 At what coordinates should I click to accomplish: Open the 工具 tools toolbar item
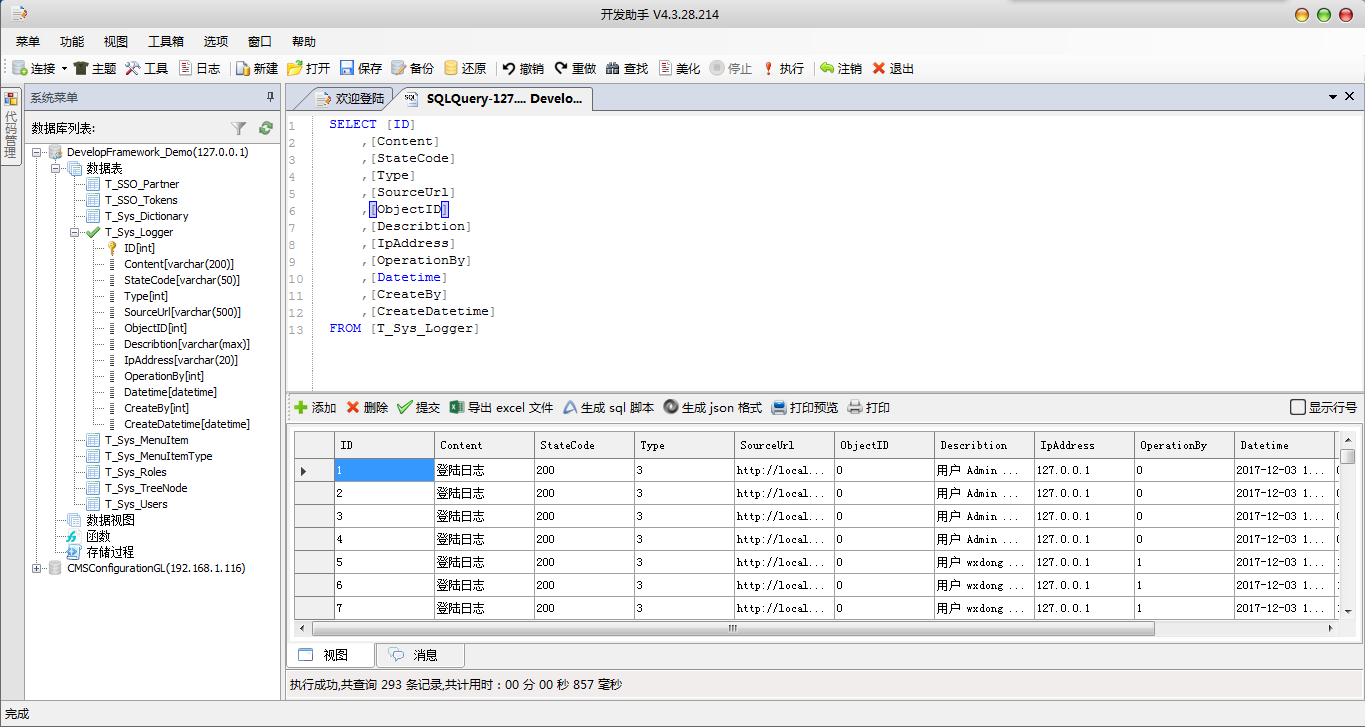146,69
